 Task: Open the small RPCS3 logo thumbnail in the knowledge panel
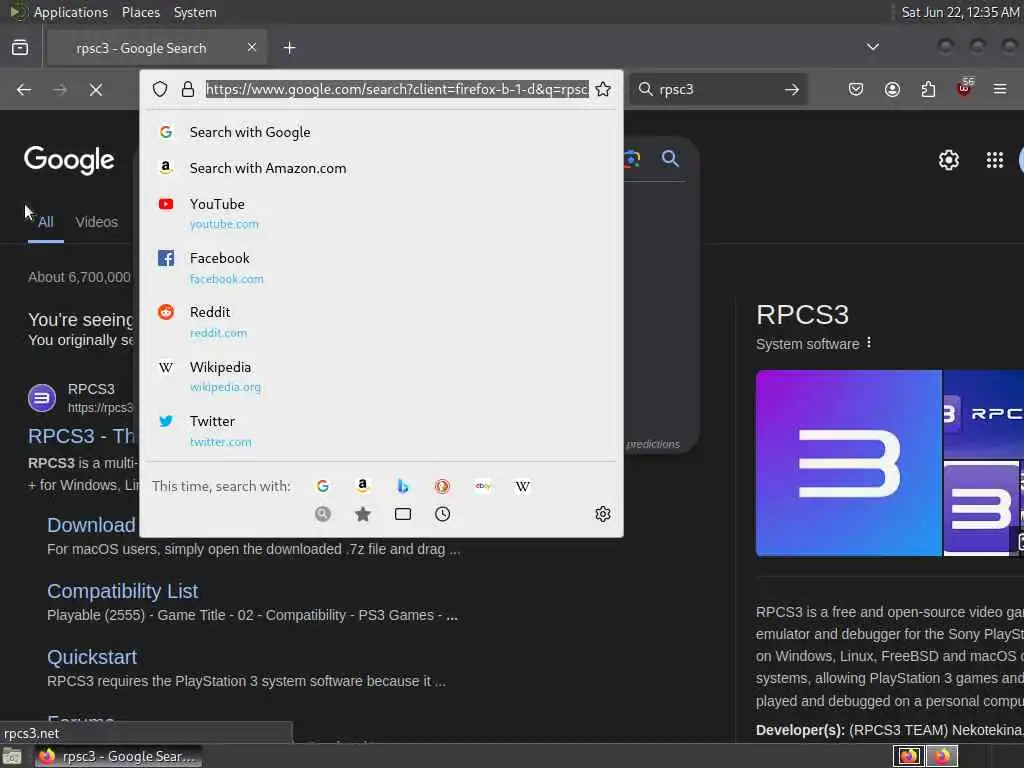pos(982,507)
